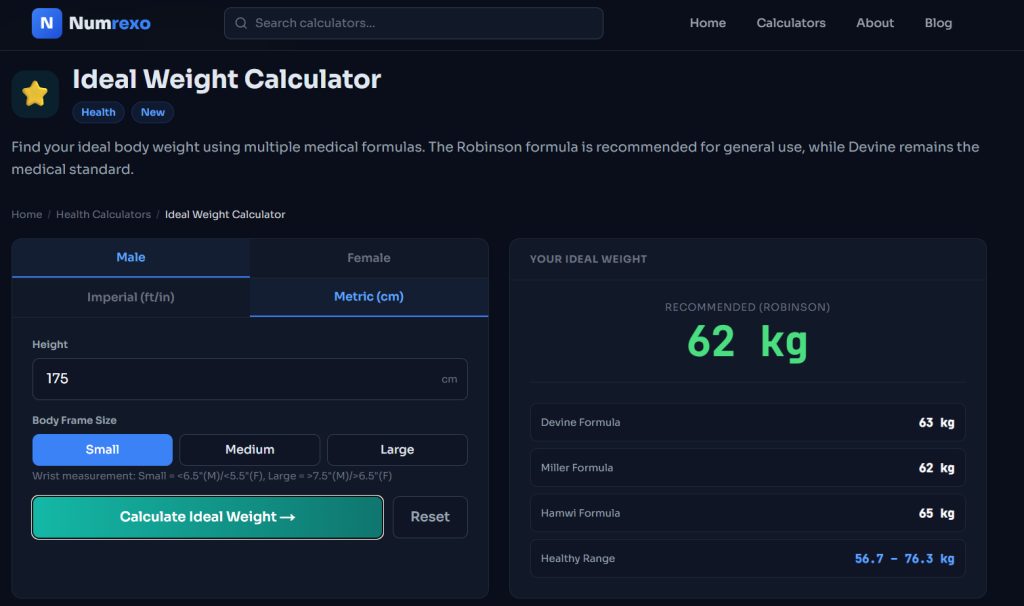Choose Imperial (ft/in) units tab
This screenshot has height=606, width=1024.
(x=131, y=297)
